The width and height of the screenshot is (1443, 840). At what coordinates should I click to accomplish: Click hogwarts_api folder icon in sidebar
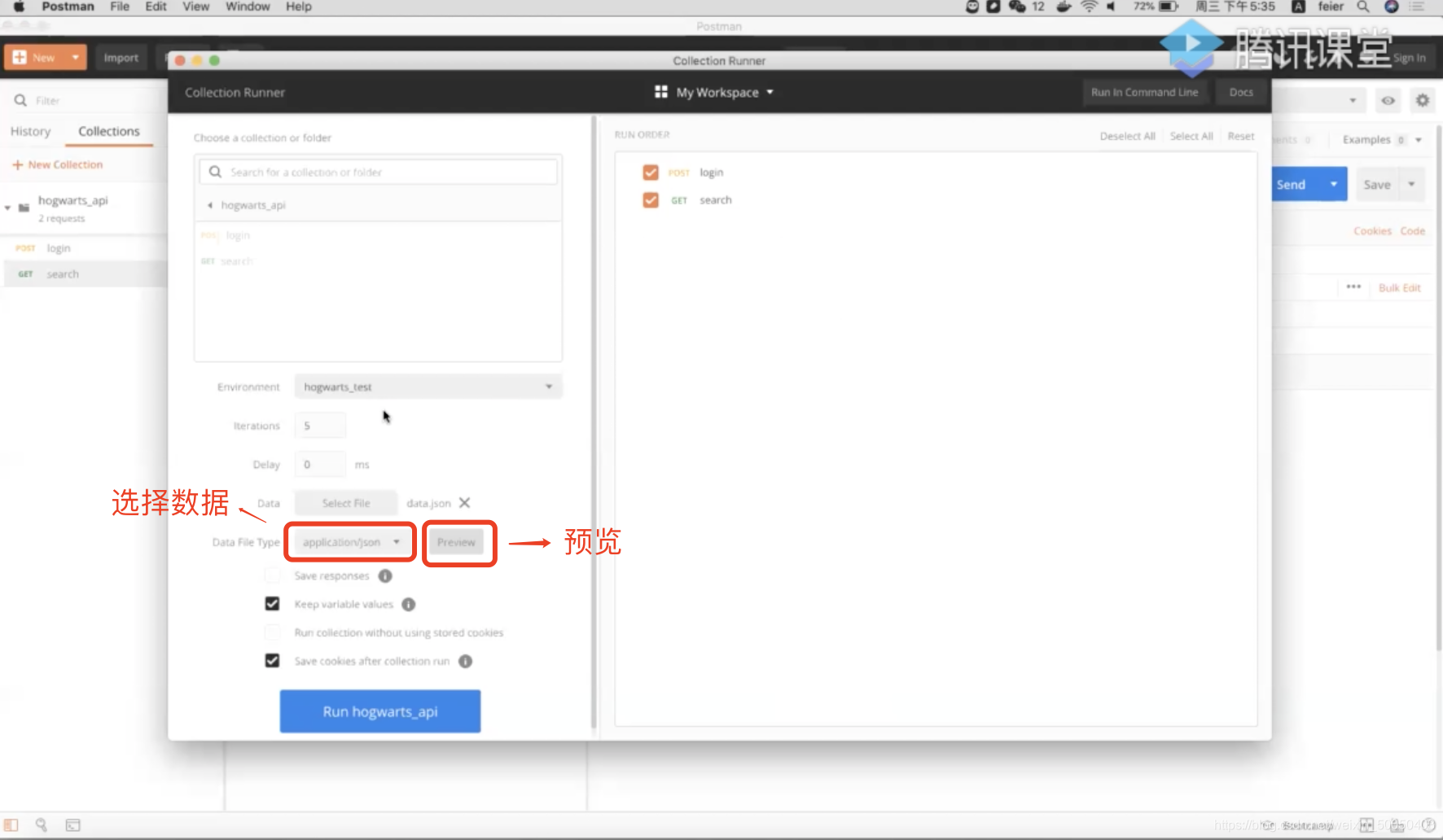[x=24, y=208]
